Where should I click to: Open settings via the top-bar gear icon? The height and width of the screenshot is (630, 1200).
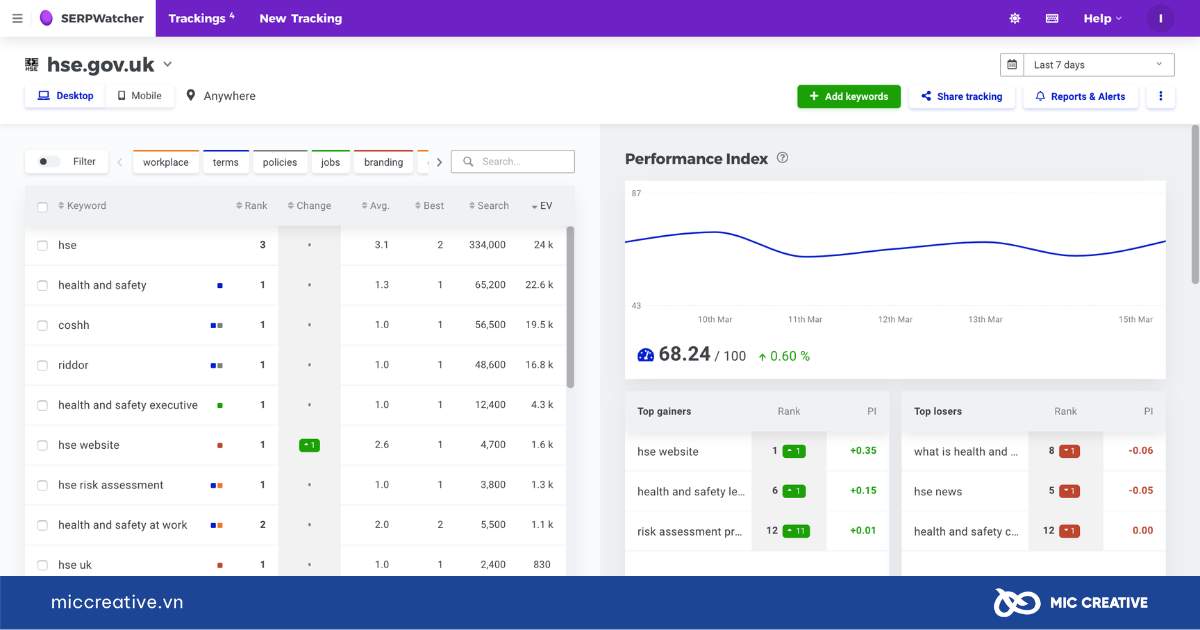point(1015,18)
